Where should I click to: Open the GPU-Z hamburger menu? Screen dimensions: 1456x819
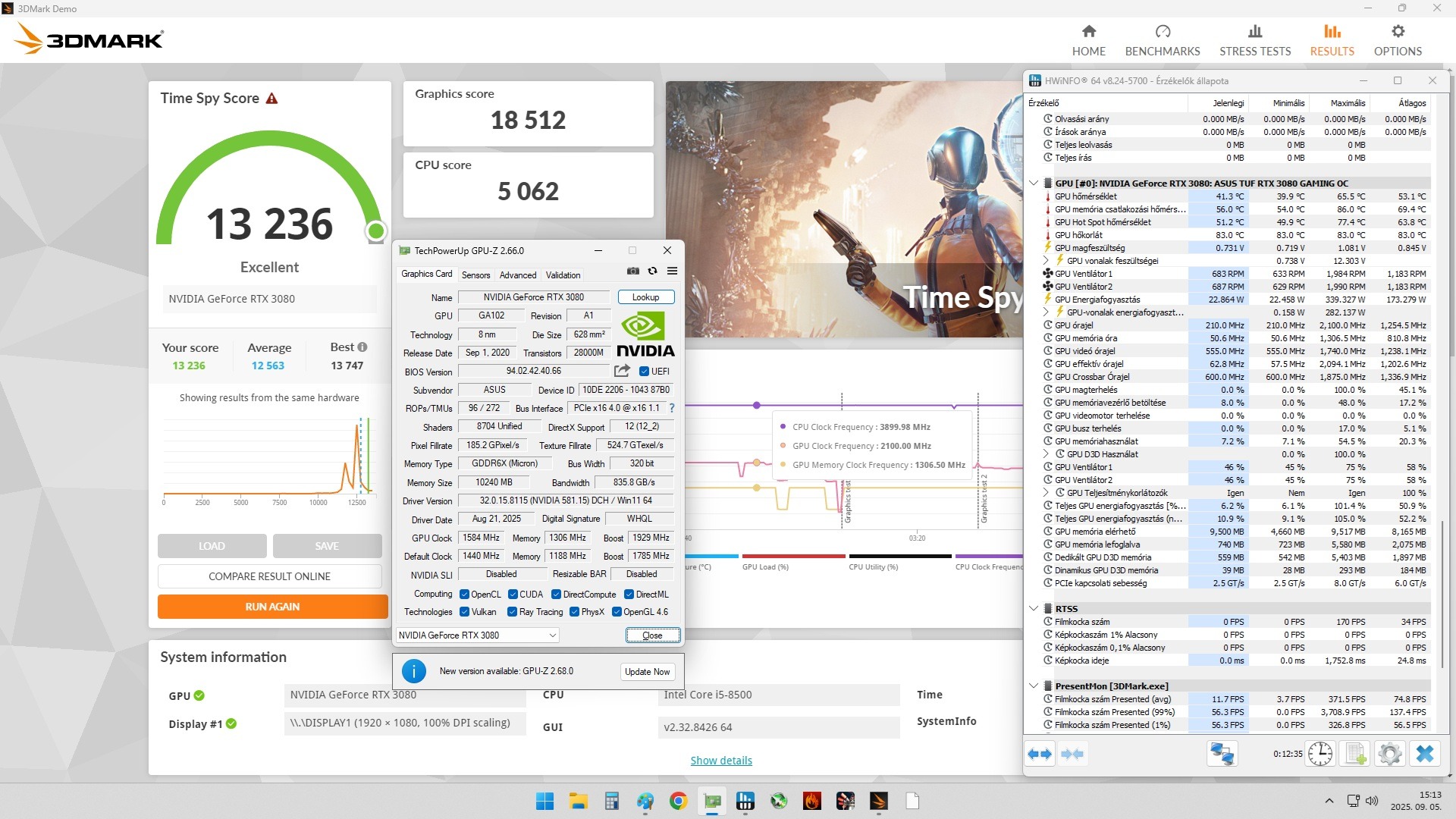pos(672,271)
